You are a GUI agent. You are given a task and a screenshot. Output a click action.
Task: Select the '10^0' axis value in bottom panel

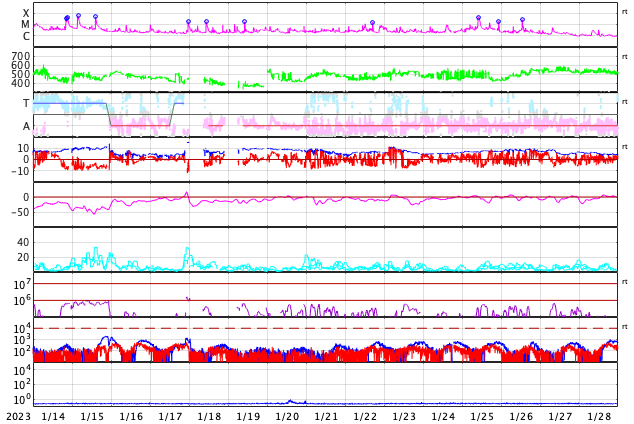(x=22, y=400)
